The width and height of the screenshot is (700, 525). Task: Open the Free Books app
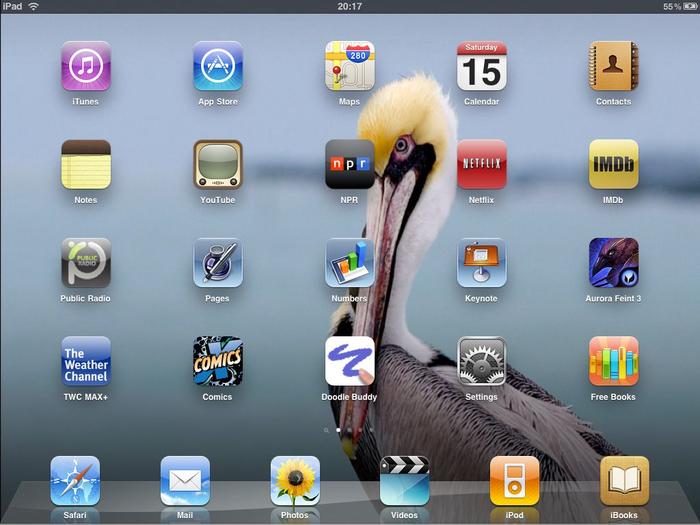click(x=613, y=361)
